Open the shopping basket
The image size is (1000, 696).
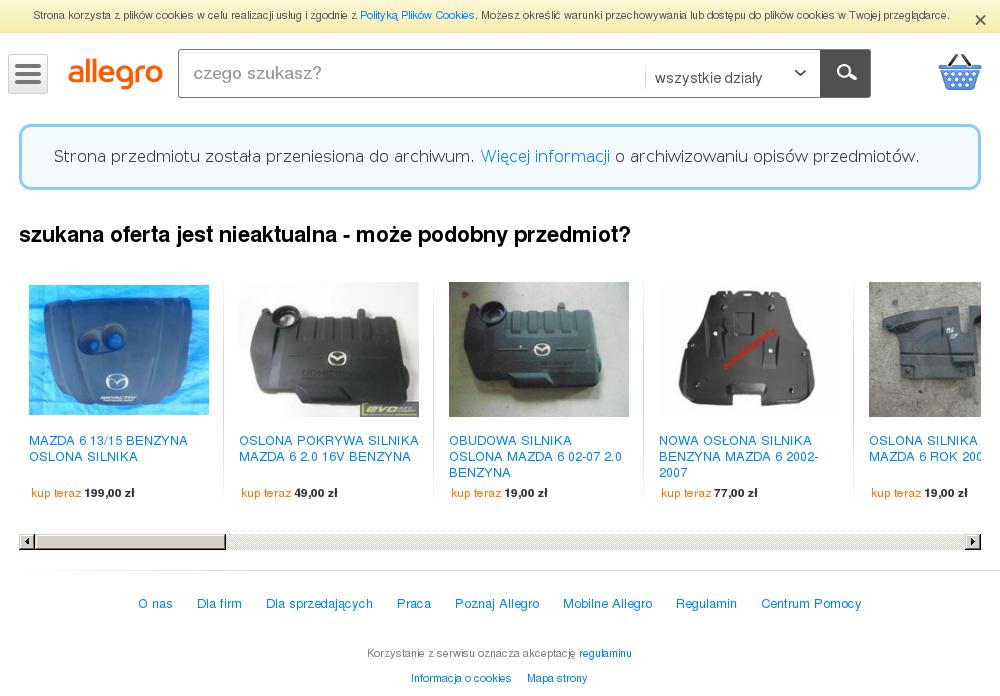tap(959, 72)
